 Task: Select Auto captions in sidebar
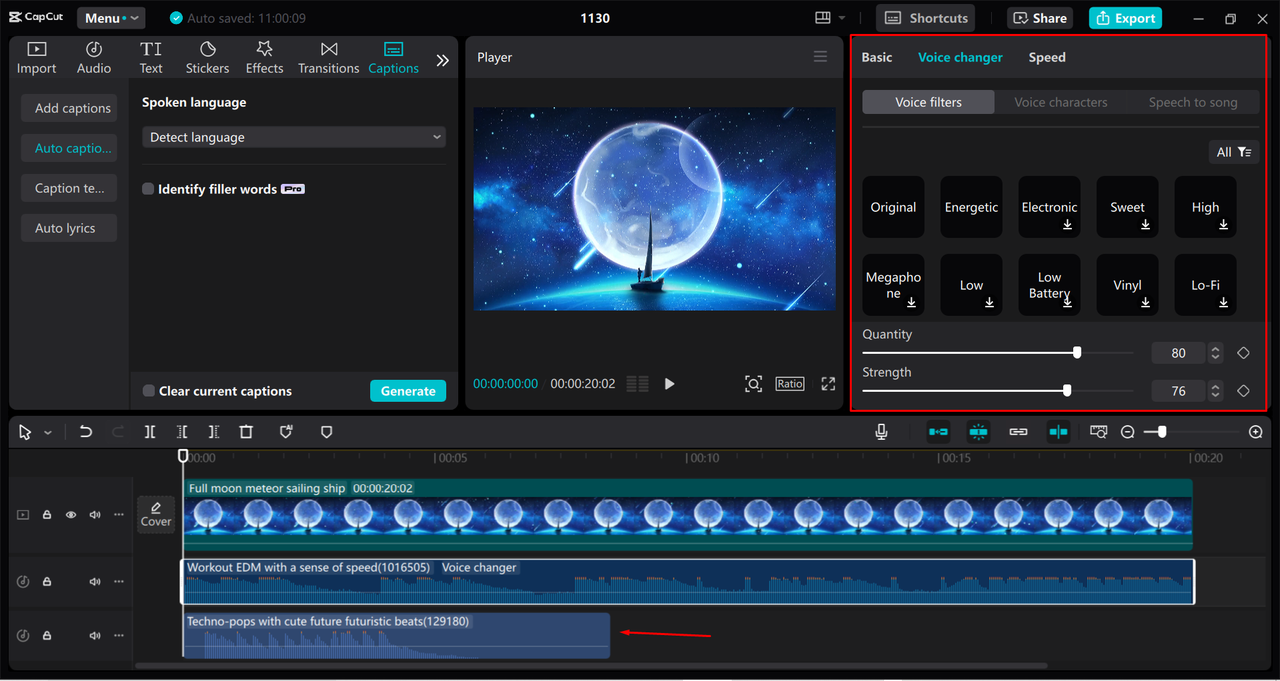69,148
